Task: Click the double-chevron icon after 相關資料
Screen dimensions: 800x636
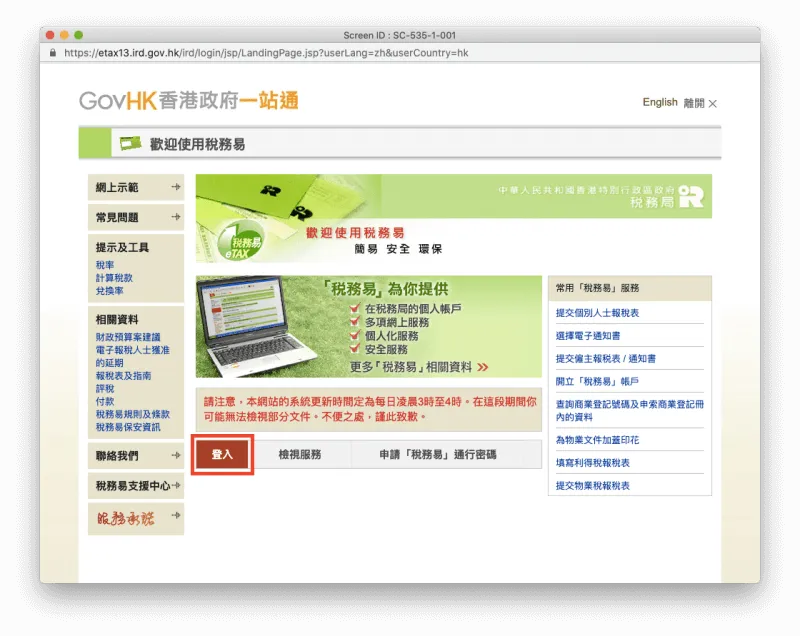Action: coord(483,367)
